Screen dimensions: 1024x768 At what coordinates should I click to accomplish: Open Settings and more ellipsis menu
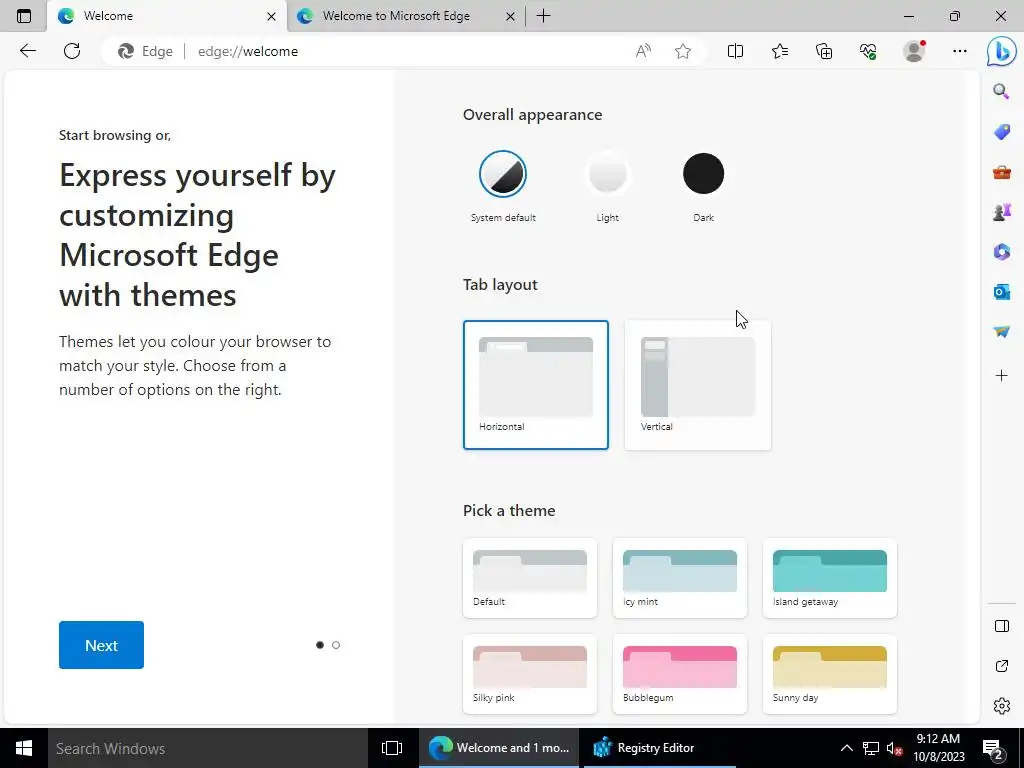[x=959, y=51]
